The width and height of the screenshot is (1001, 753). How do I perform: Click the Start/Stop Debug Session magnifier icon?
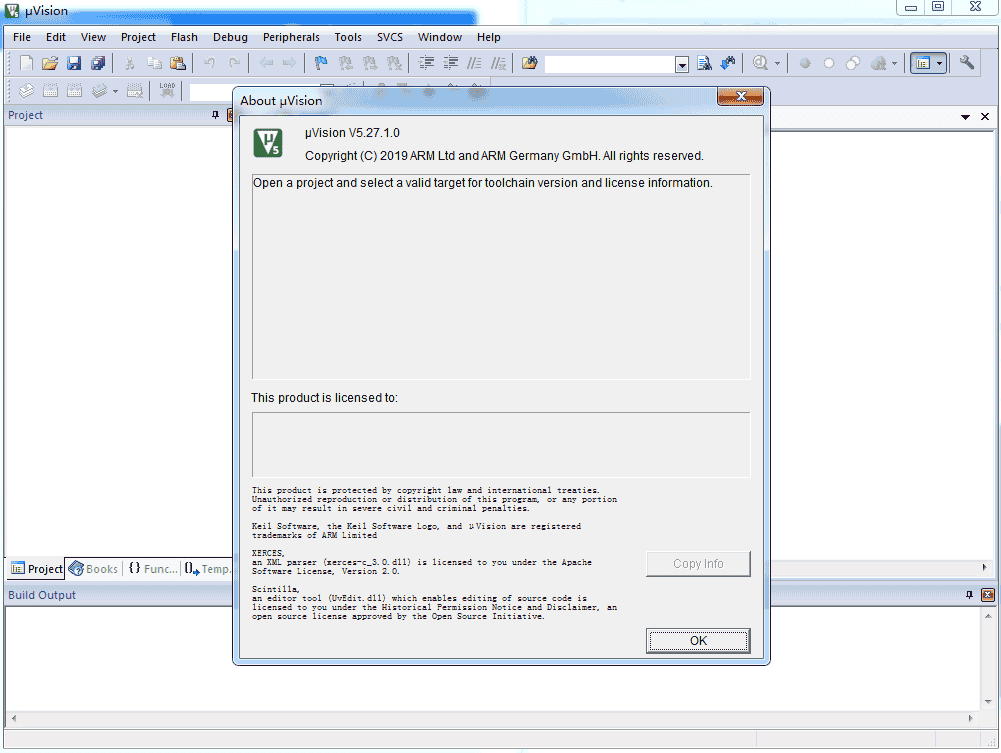point(760,63)
